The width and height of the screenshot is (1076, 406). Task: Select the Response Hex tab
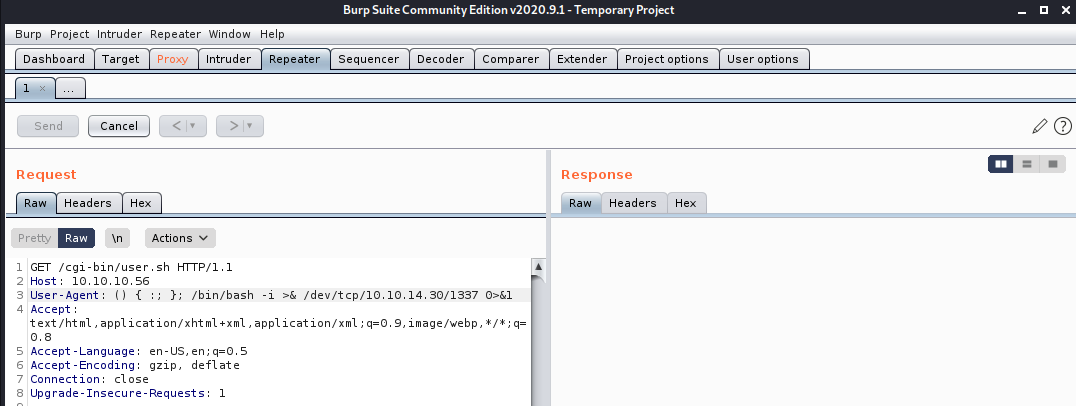pyautogui.click(x=686, y=203)
